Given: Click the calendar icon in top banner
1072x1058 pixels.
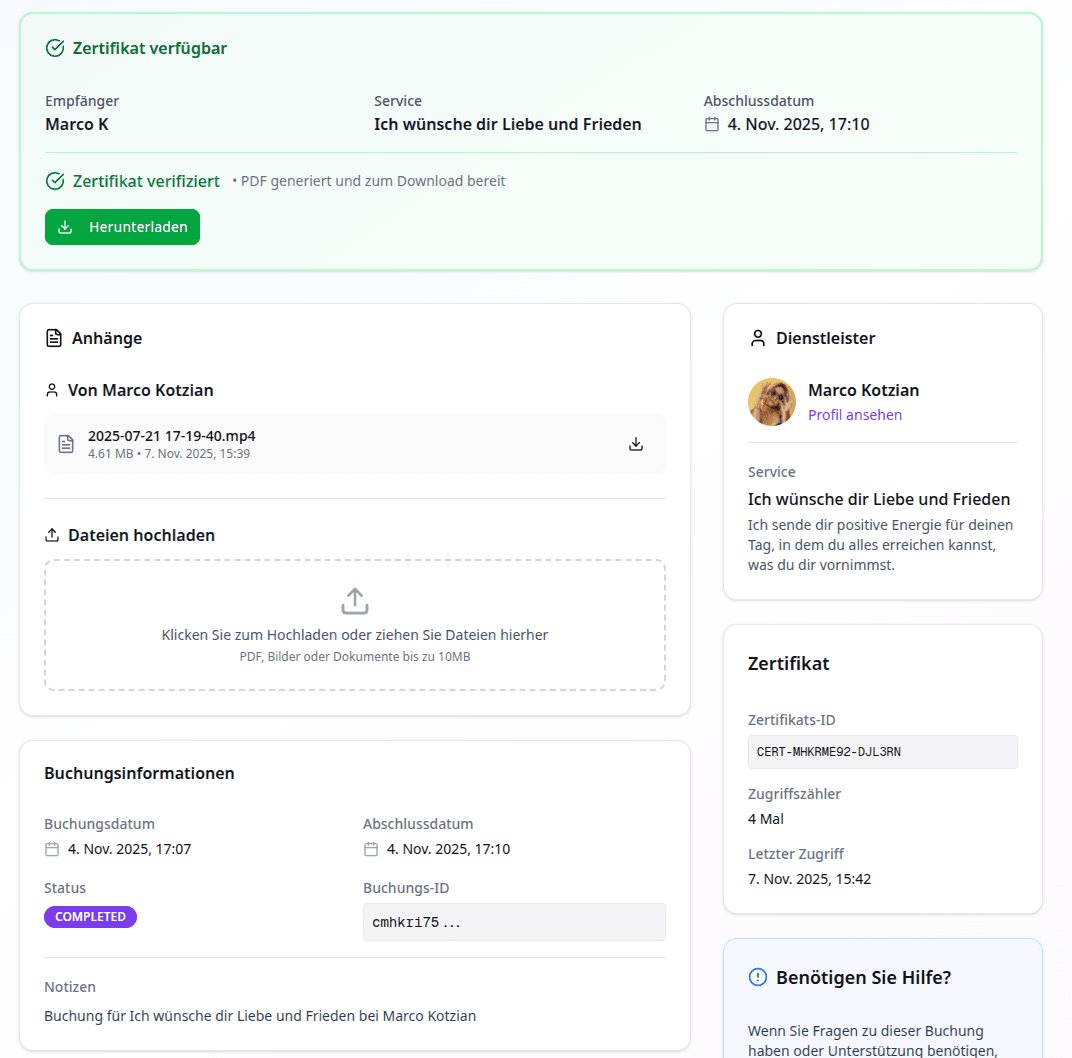Looking at the screenshot, I should click(x=712, y=125).
